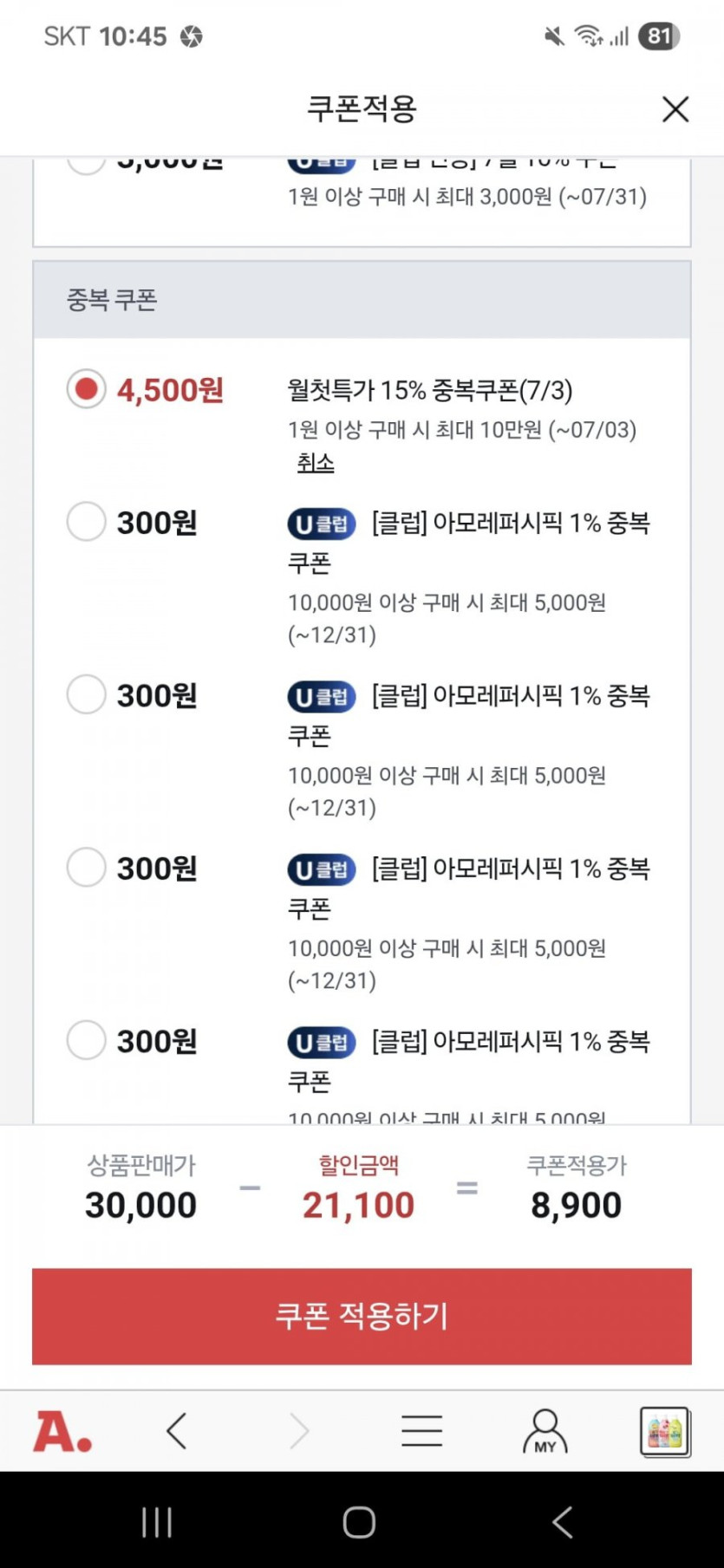Close the coupon apply dialog with X
Screen dimensions: 724x1568
[x=675, y=109]
